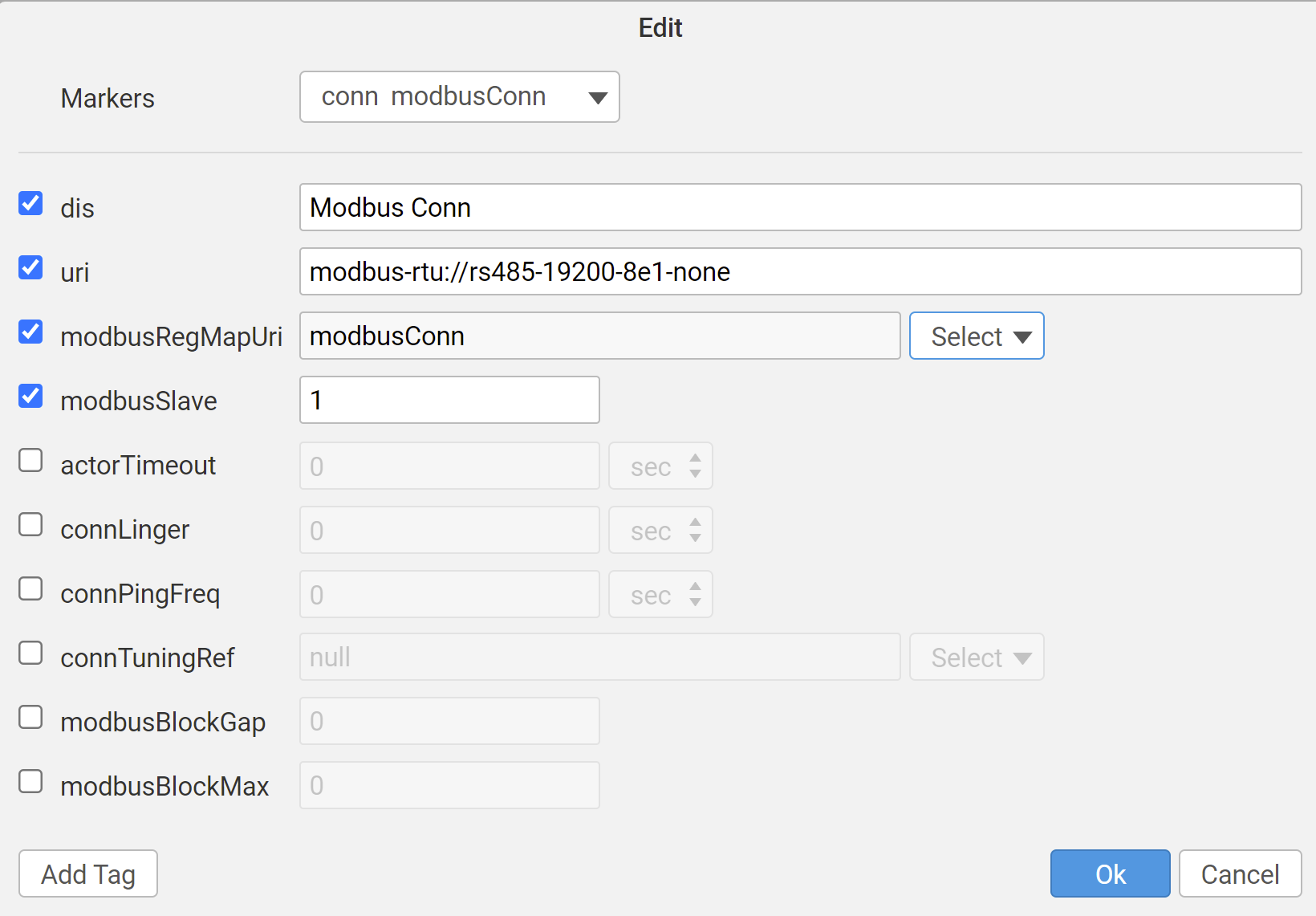The height and width of the screenshot is (916, 1316).
Task: Click the connPingFreq sec unit selector
Action: pos(660,595)
